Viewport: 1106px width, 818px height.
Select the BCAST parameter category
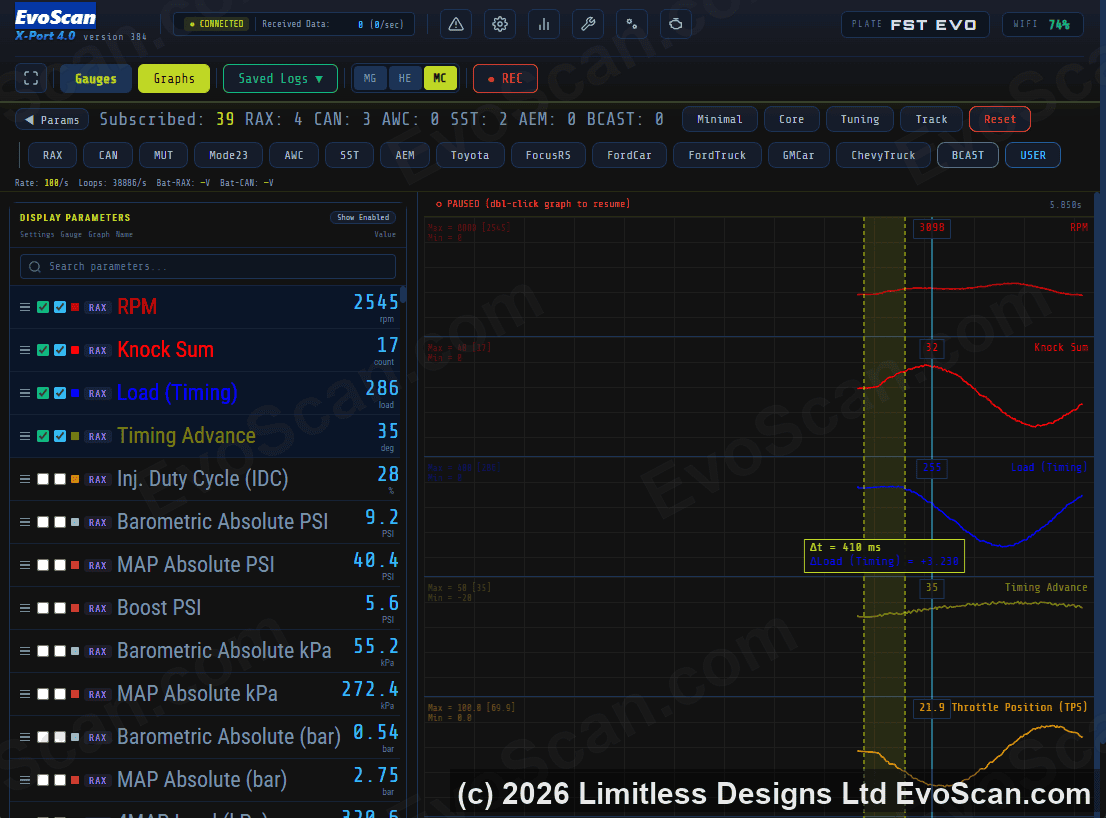point(968,155)
